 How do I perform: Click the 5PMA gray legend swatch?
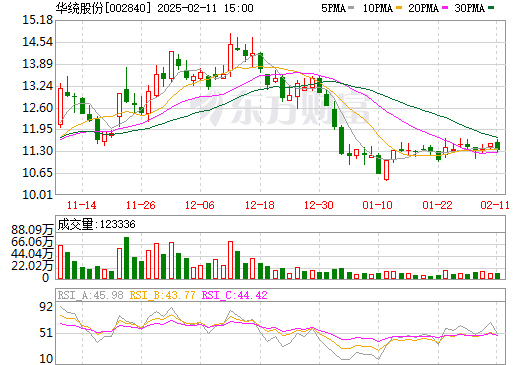click(x=351, y=8)
